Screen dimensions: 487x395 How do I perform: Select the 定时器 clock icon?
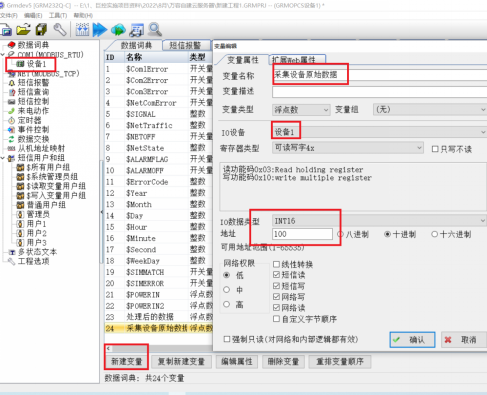12,120
